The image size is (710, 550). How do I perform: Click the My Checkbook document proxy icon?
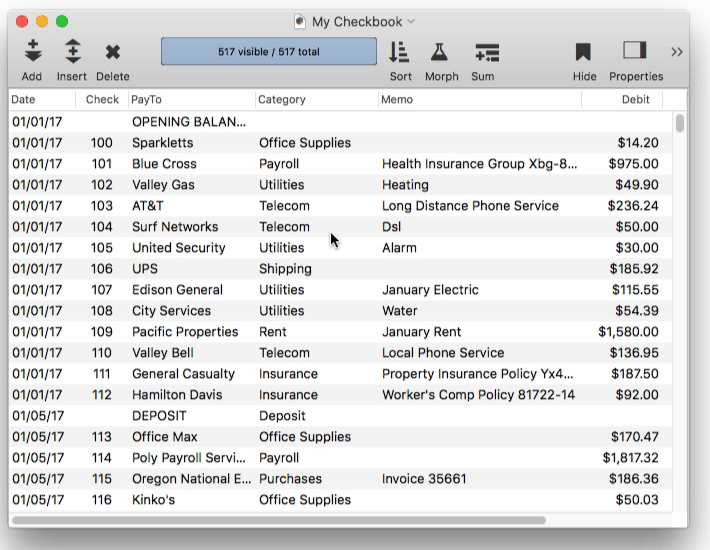pos(300,21)
